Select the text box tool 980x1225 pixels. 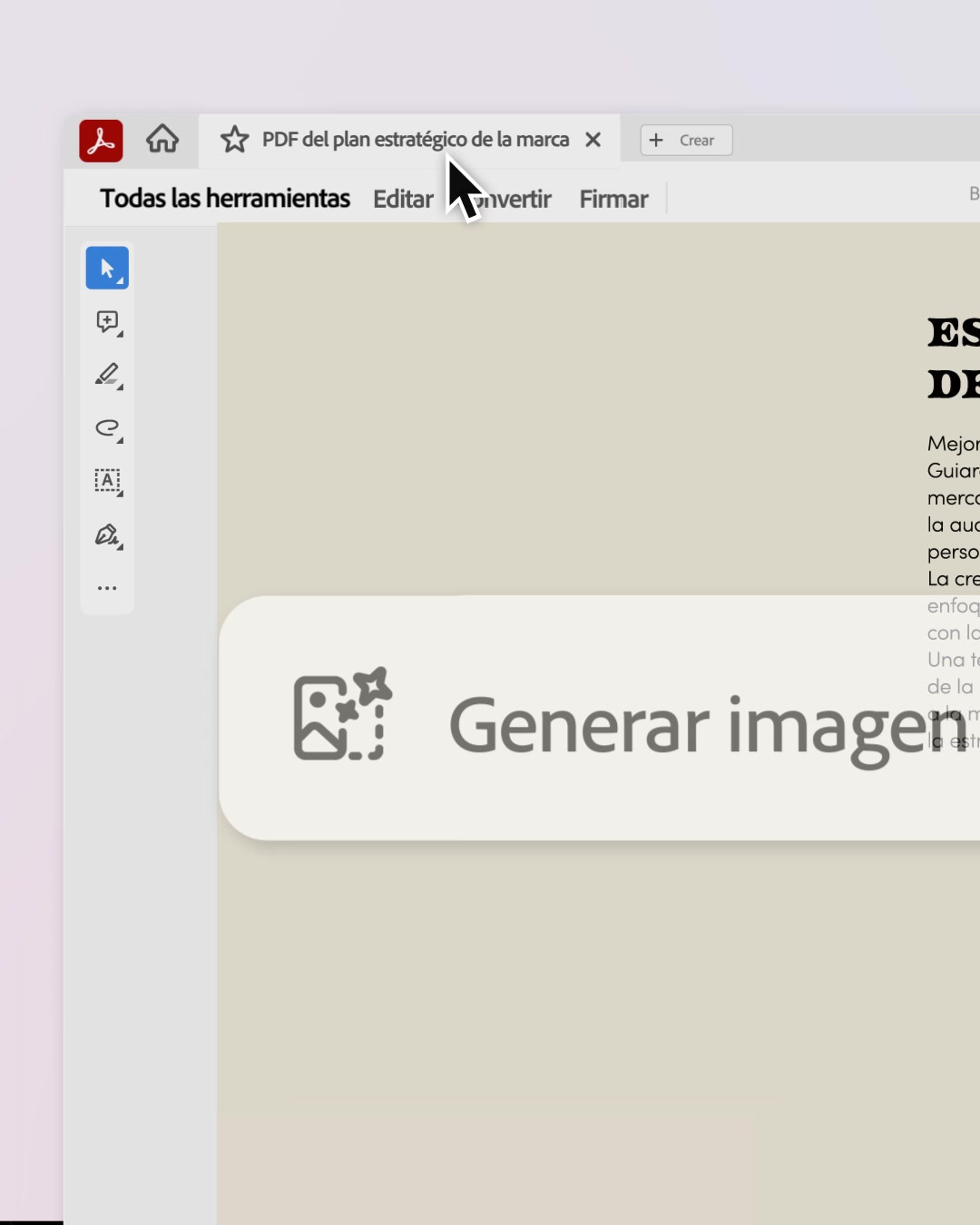point(107,481)
